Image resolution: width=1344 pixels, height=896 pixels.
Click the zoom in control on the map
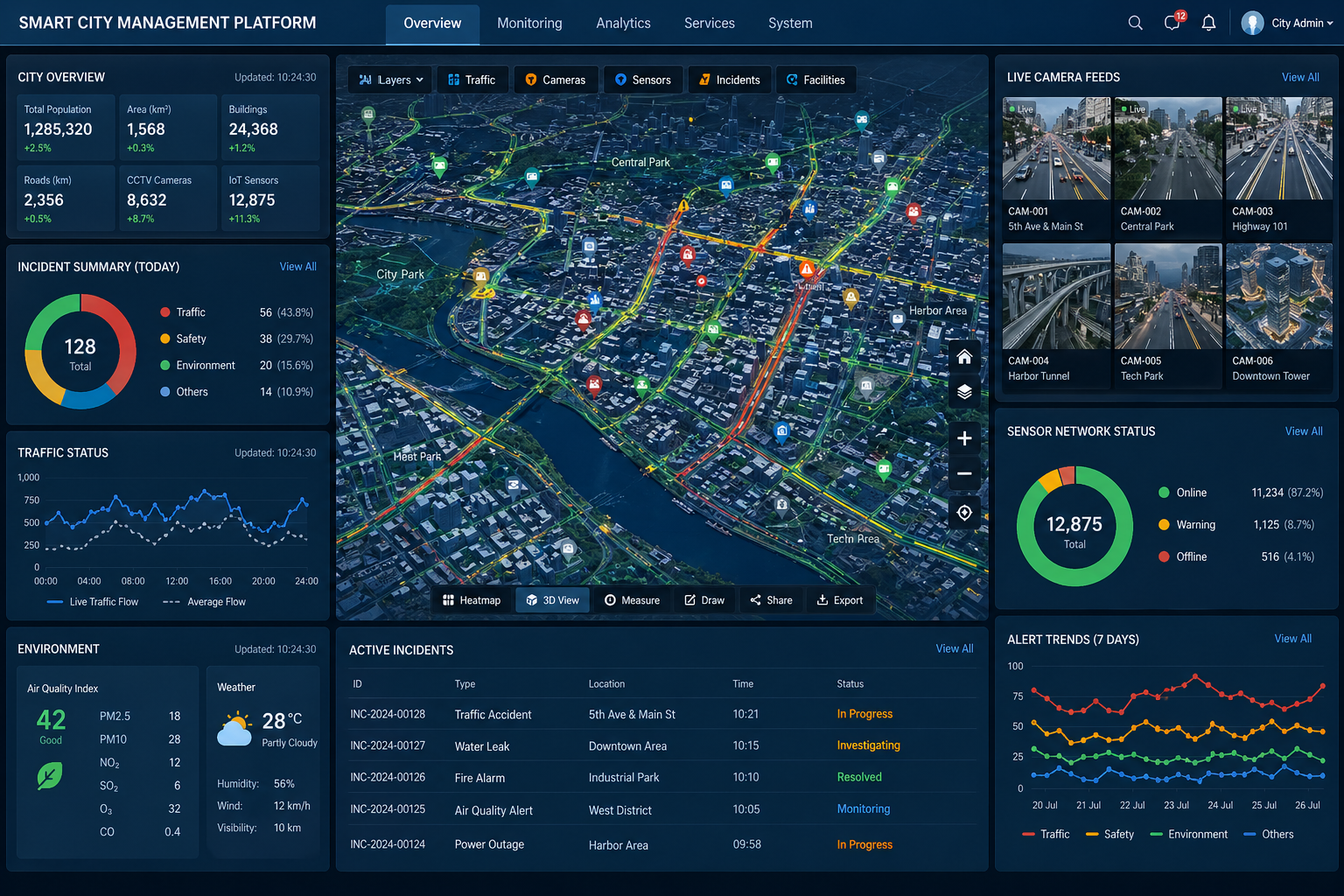964,437
